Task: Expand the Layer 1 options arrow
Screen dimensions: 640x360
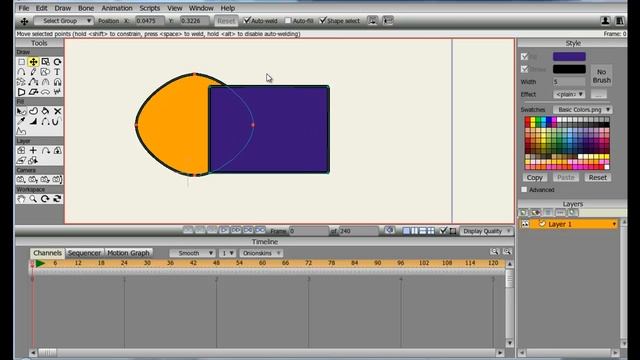Action: tap(614, 224)
